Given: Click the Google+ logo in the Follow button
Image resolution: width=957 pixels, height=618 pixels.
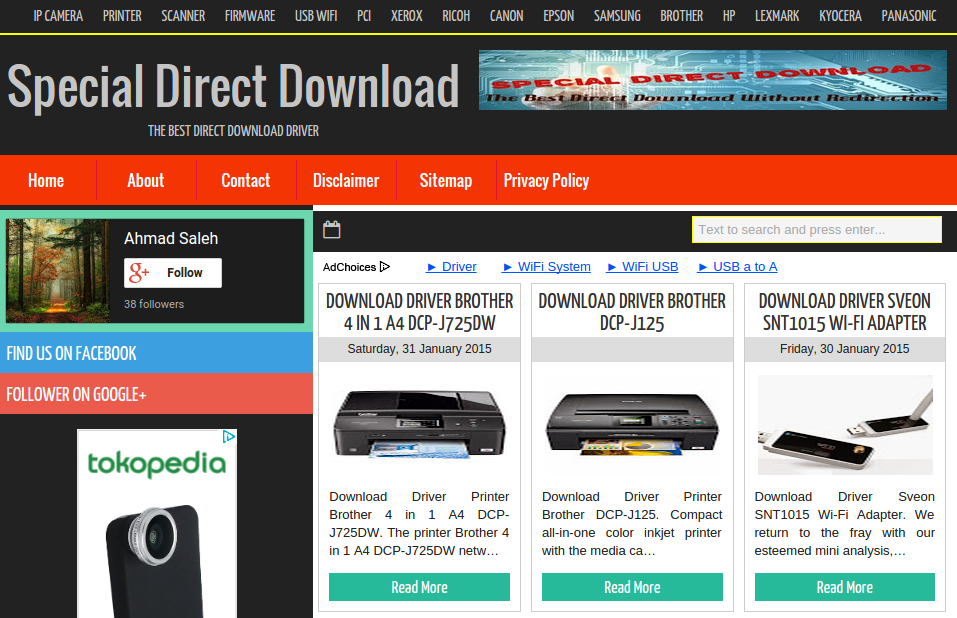Looking at the screenshot, I should pyautogui.click(x=139, y=273).
